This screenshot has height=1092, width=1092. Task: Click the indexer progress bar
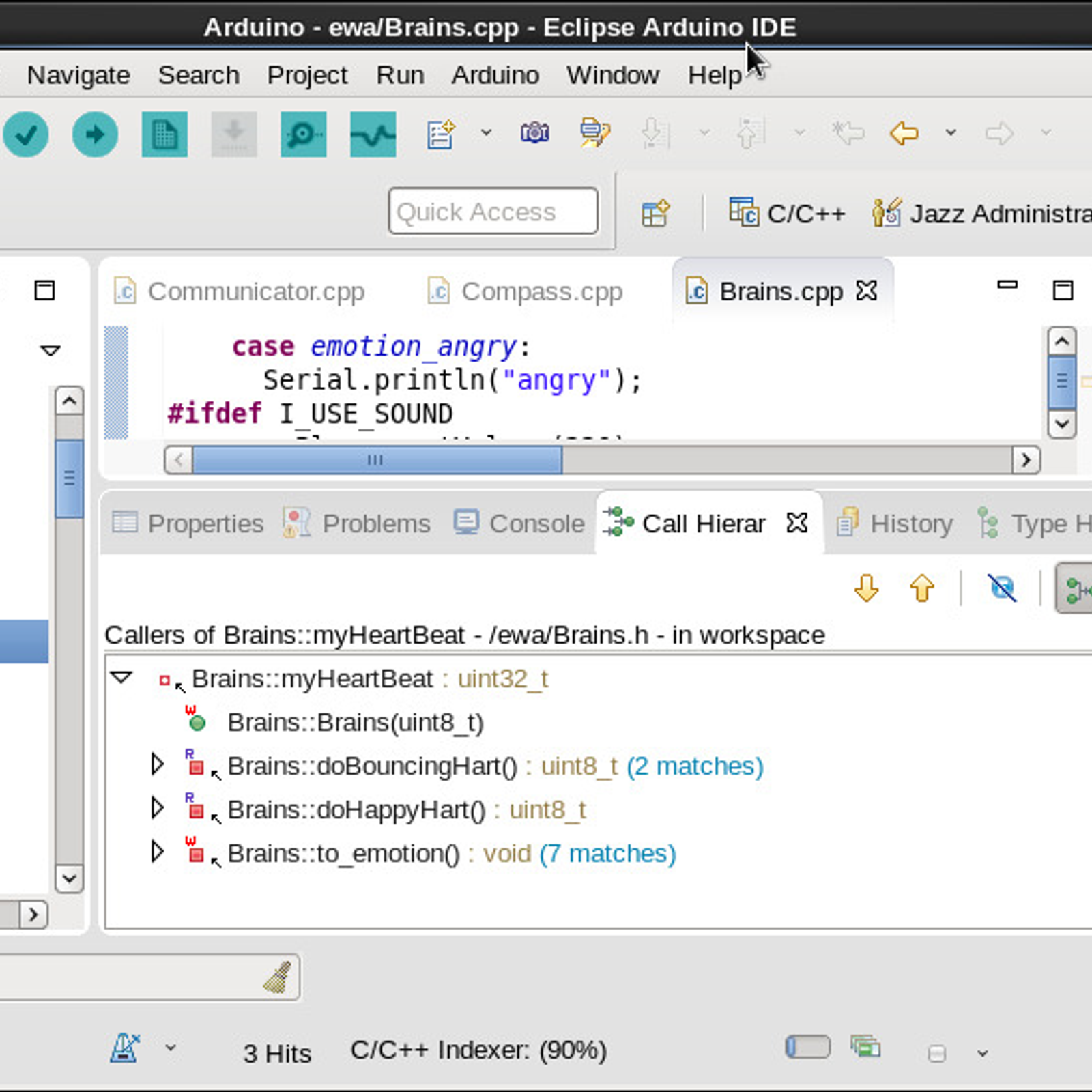tap(808, 1047)
